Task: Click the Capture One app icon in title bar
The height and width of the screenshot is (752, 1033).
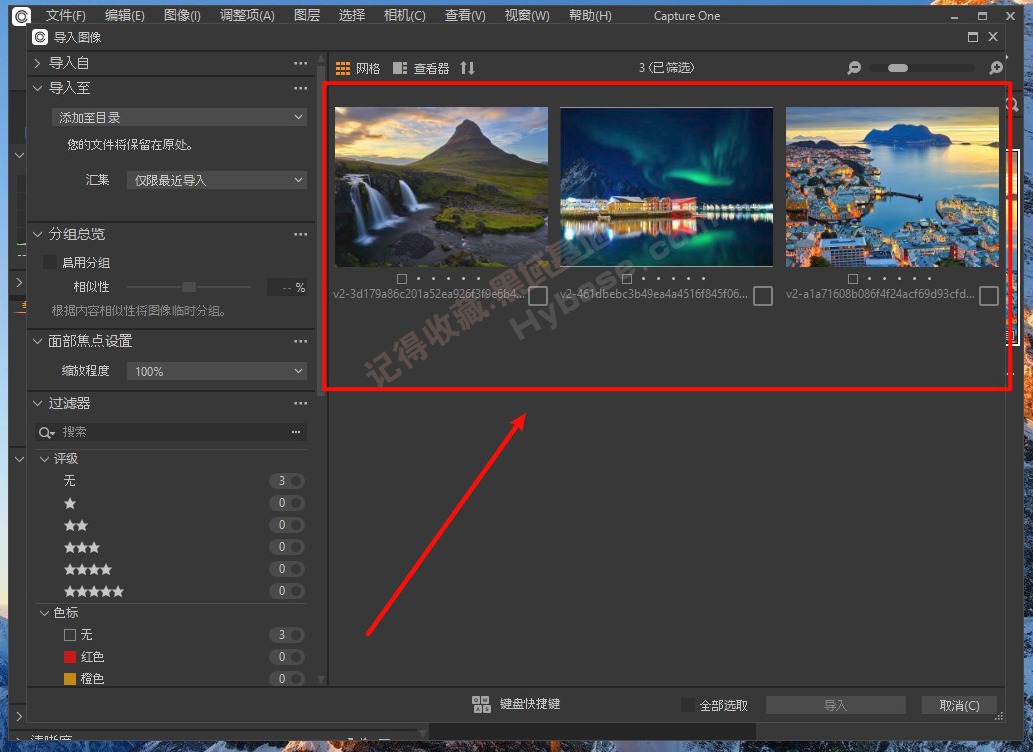Action: 21,16
